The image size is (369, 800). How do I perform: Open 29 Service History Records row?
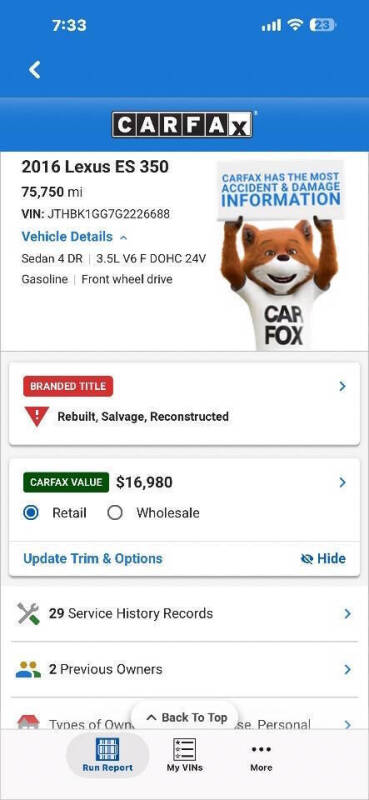coord(184,613)
